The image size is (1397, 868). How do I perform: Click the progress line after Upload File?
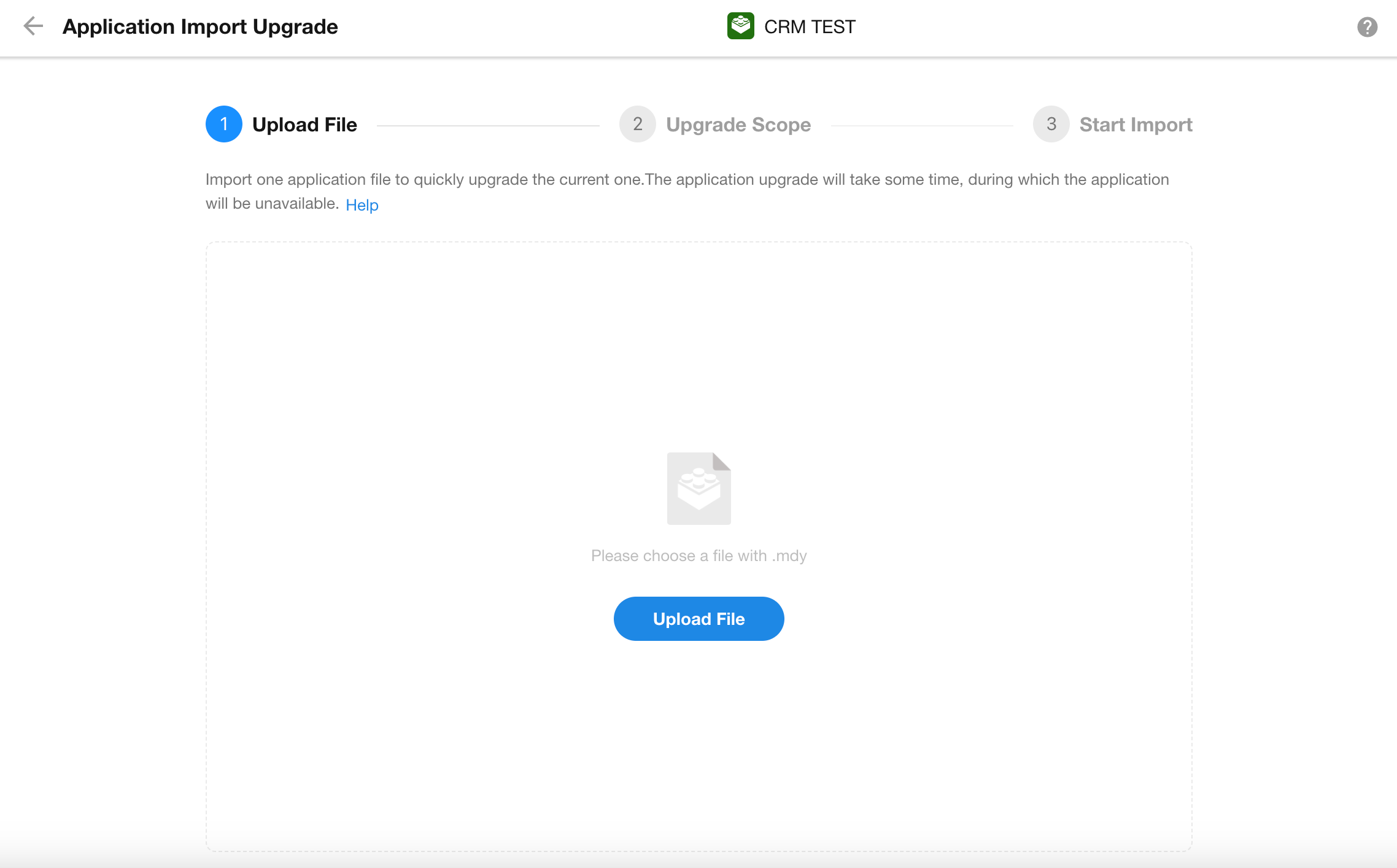[x=488, y=126]
